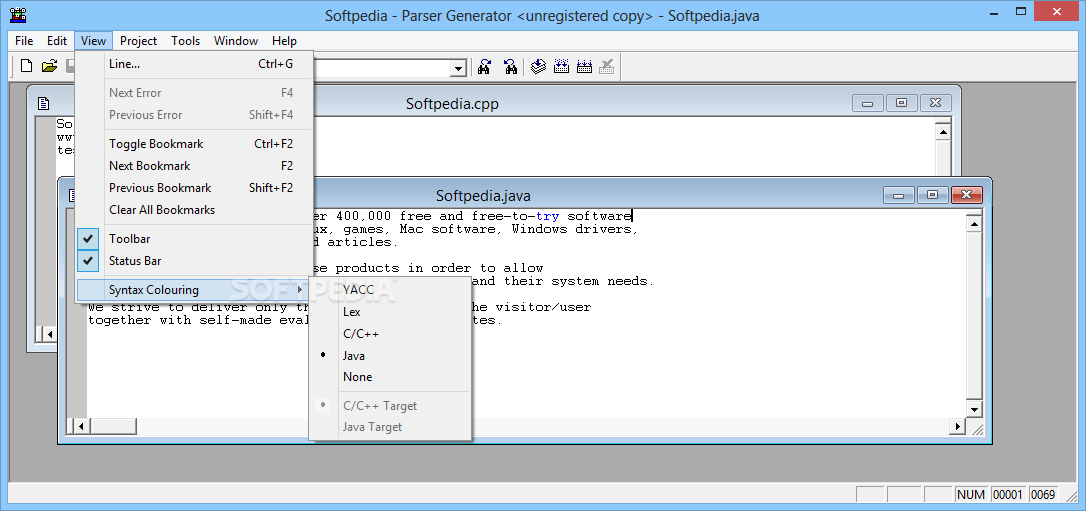Click right arrow of Softpedia.java horizontal scrollbar

click(x=959, y=427)
